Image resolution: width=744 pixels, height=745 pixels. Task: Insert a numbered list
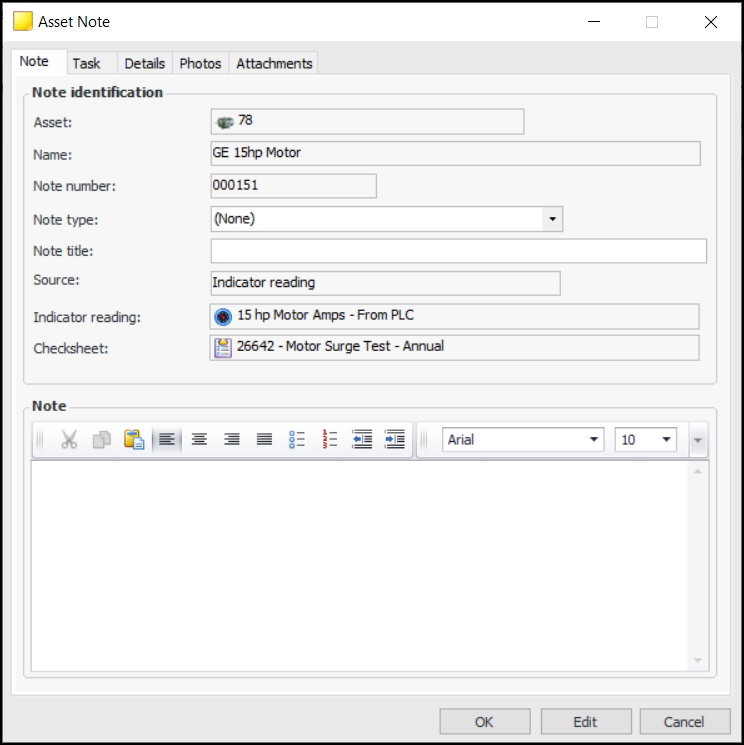click(330, 440)
